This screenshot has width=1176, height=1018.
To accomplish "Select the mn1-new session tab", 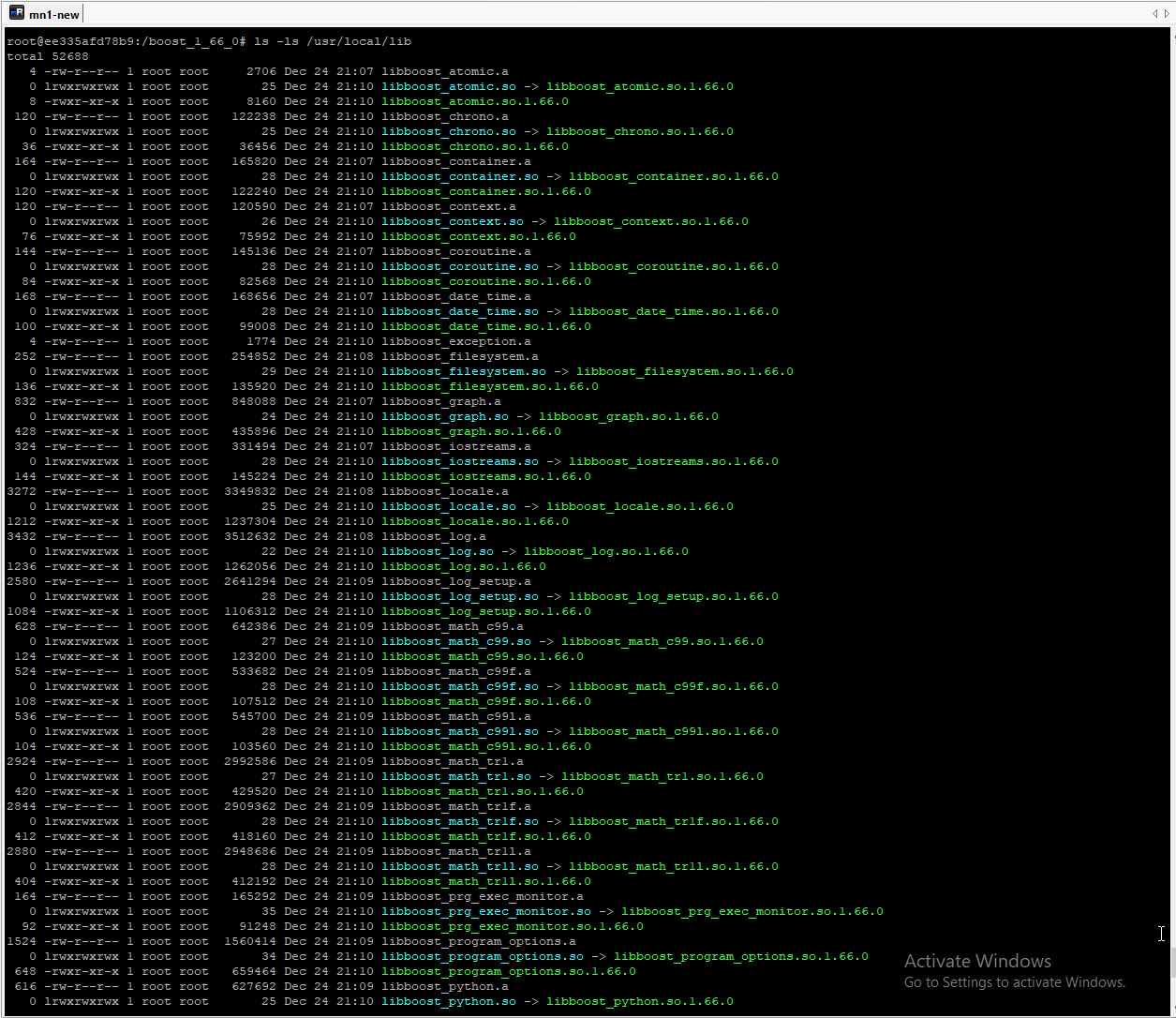I will [x=44, y=14].
